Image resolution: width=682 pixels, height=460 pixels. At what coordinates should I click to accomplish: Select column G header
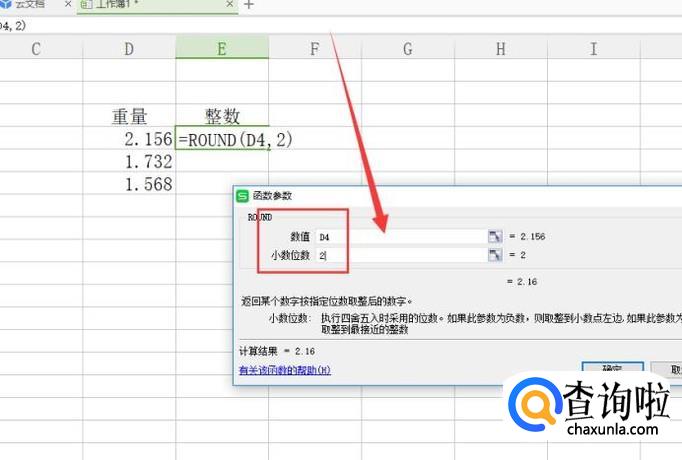pos(408,49)
